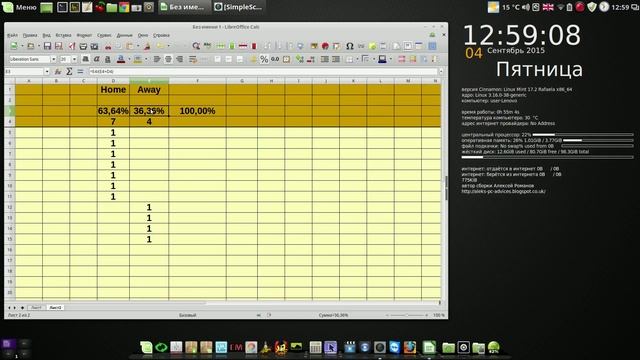Select the cell showing 63,64%
The width and height of the screenshot is (640, 360).
pos(113,111)
